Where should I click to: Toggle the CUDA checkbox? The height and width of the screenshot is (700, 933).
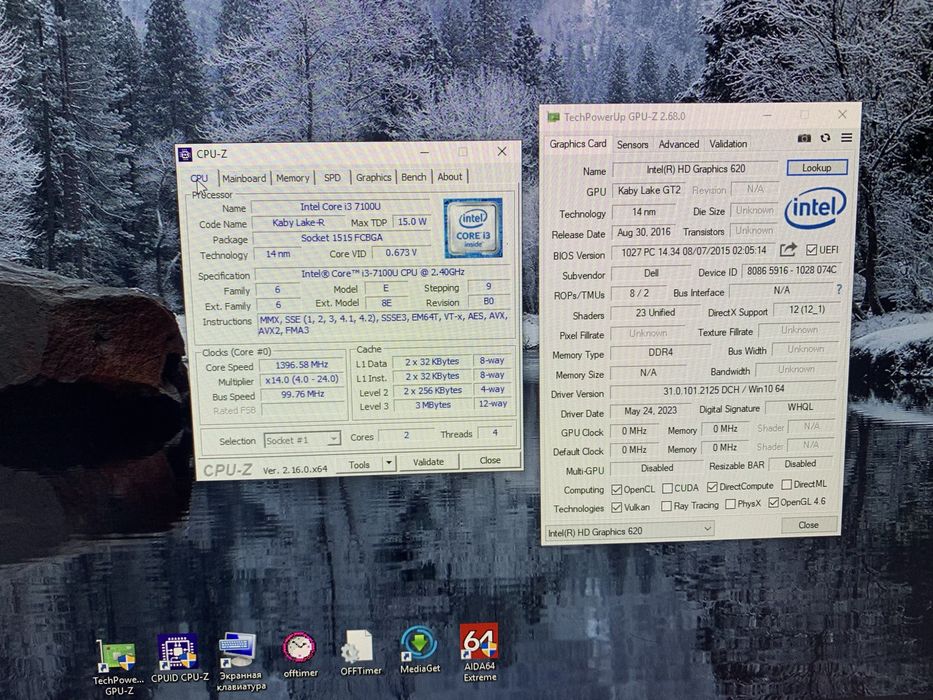click(x=668, y=488)
